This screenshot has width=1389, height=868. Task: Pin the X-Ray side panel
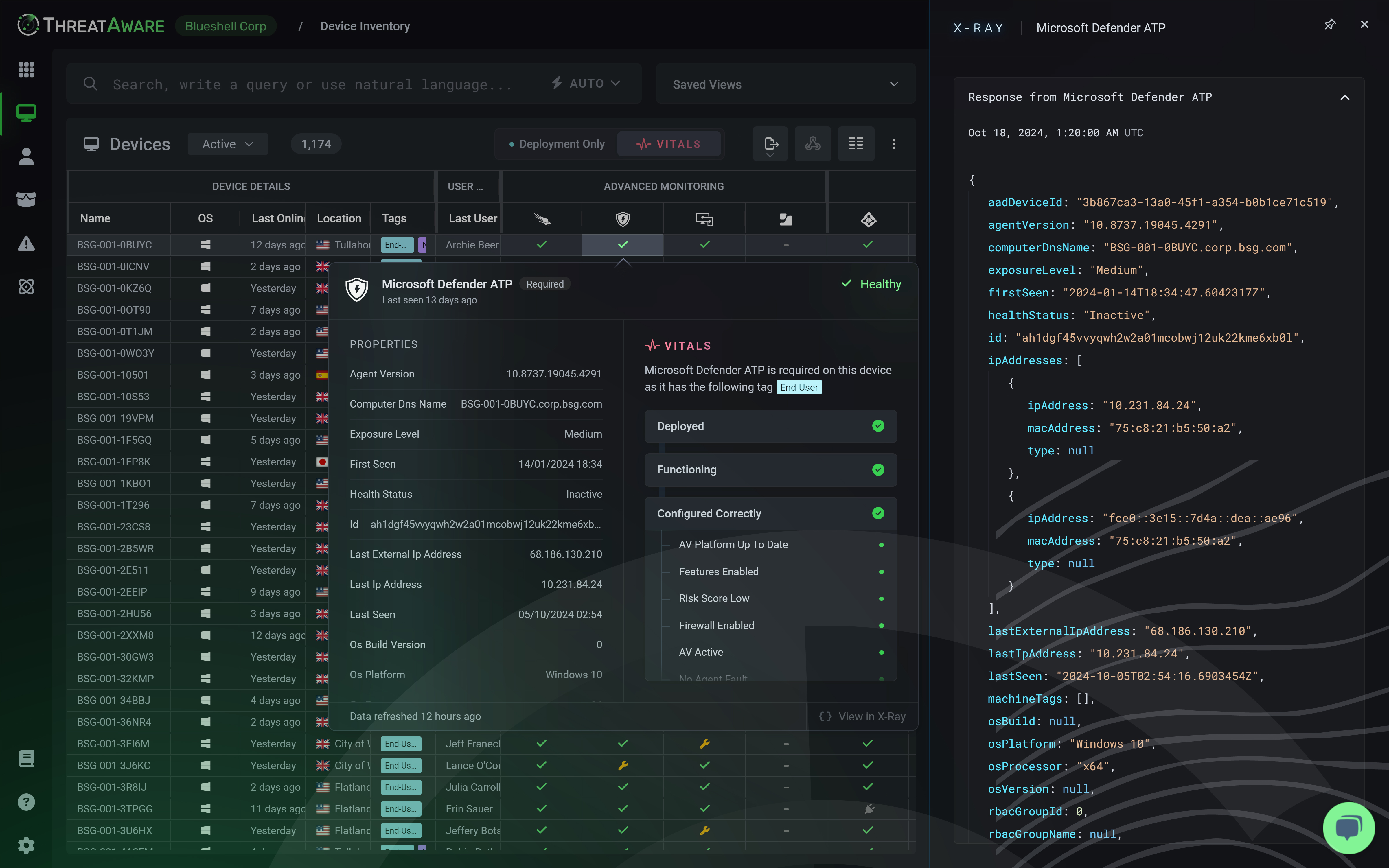[x=1329, y=24]
